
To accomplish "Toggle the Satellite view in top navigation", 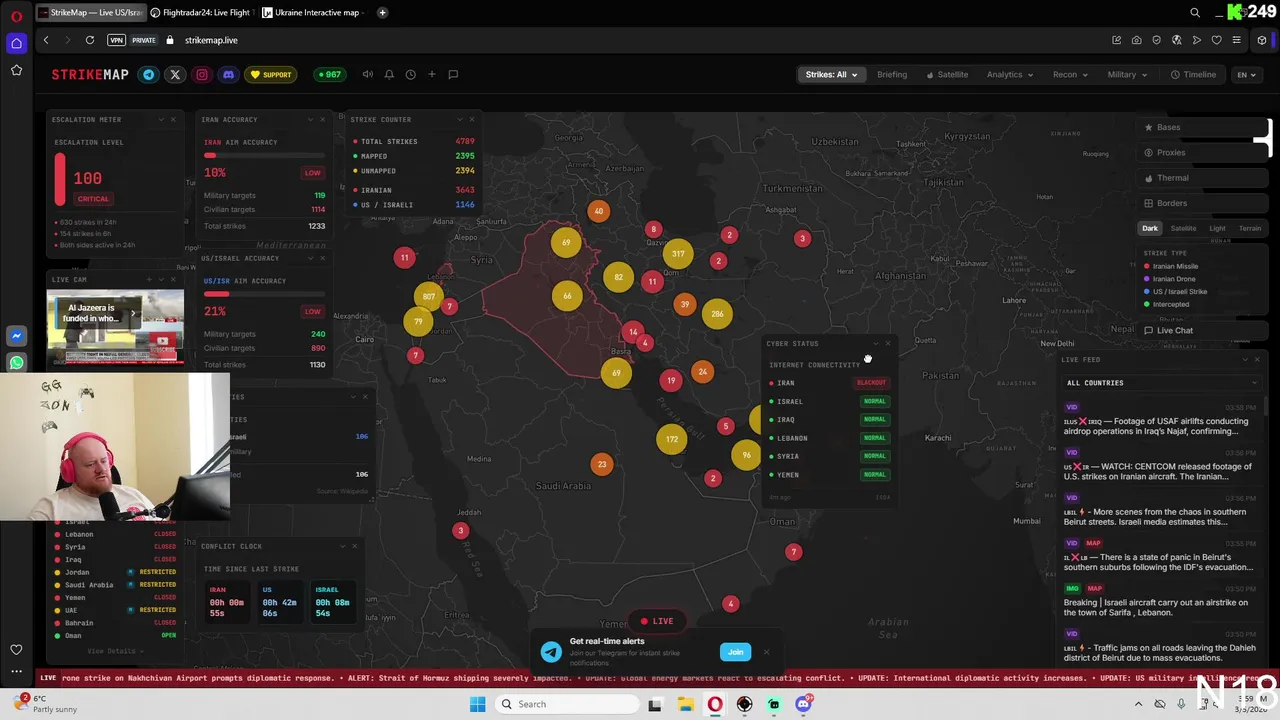I will 947,74.
